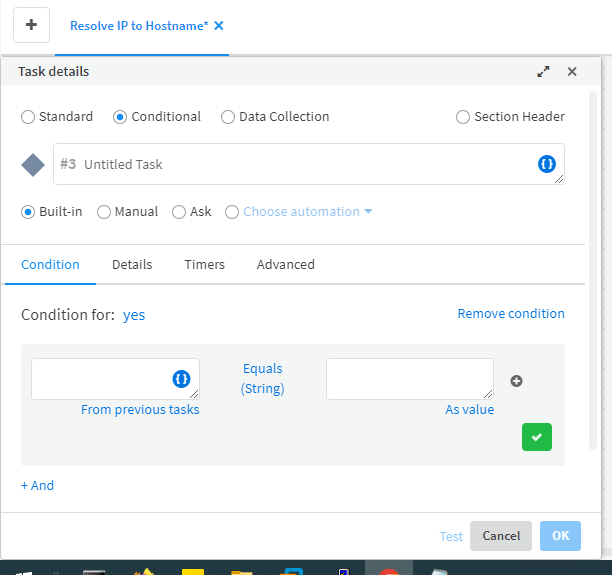This screenshot has width=612, height=575.
Task: Select the Built-in option
Action: tap(28, 212)
